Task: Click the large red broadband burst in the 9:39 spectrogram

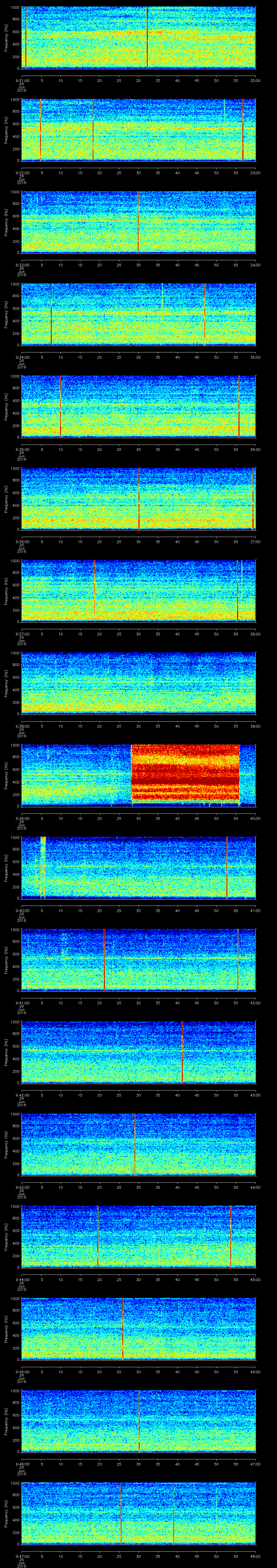Action: (x=185, y=774)
